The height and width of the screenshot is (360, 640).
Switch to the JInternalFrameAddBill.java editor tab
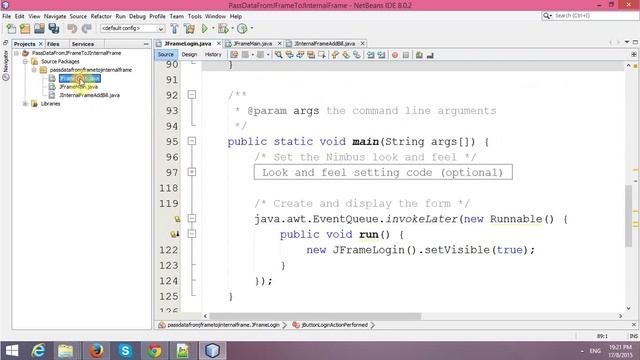coord(324,43)
